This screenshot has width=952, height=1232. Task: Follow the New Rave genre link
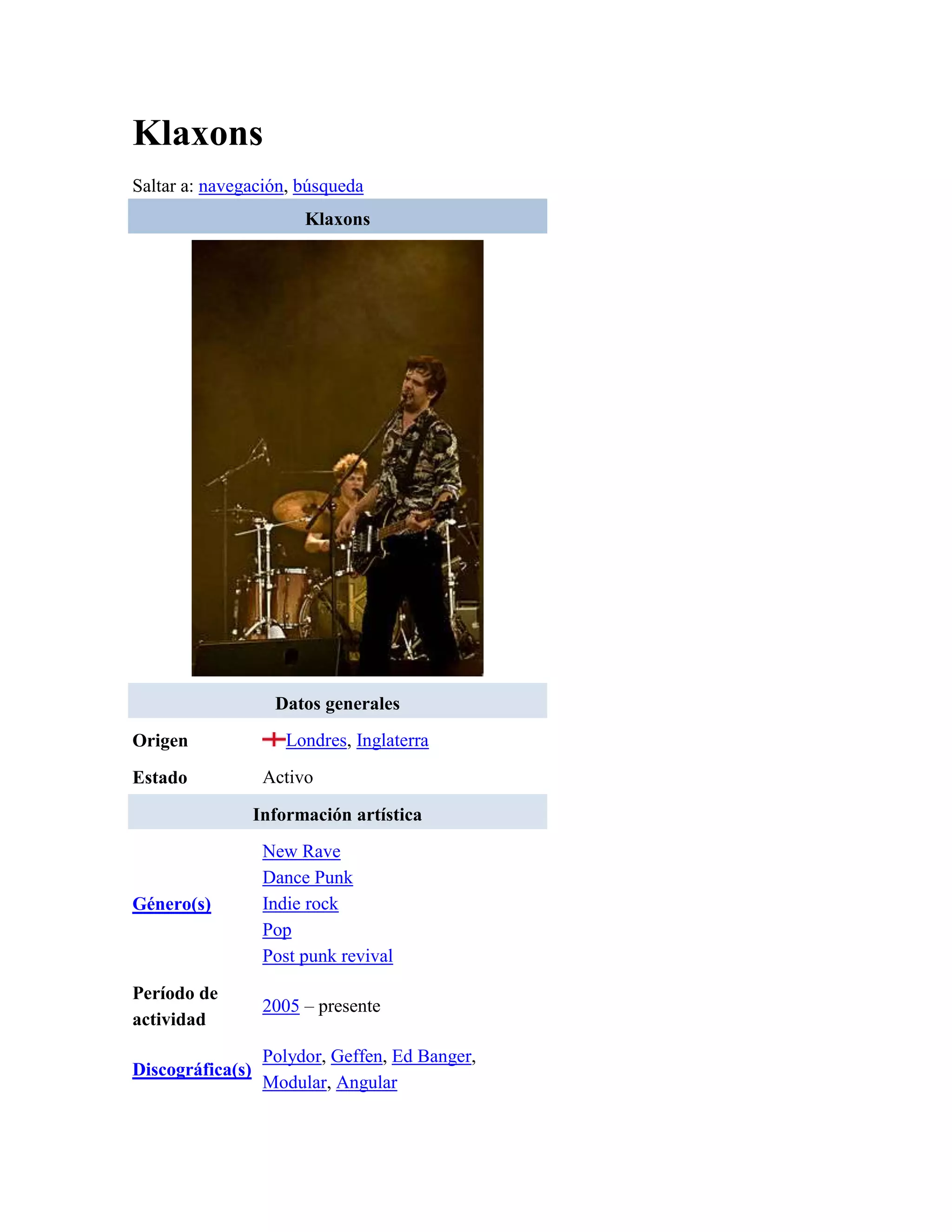301,851
